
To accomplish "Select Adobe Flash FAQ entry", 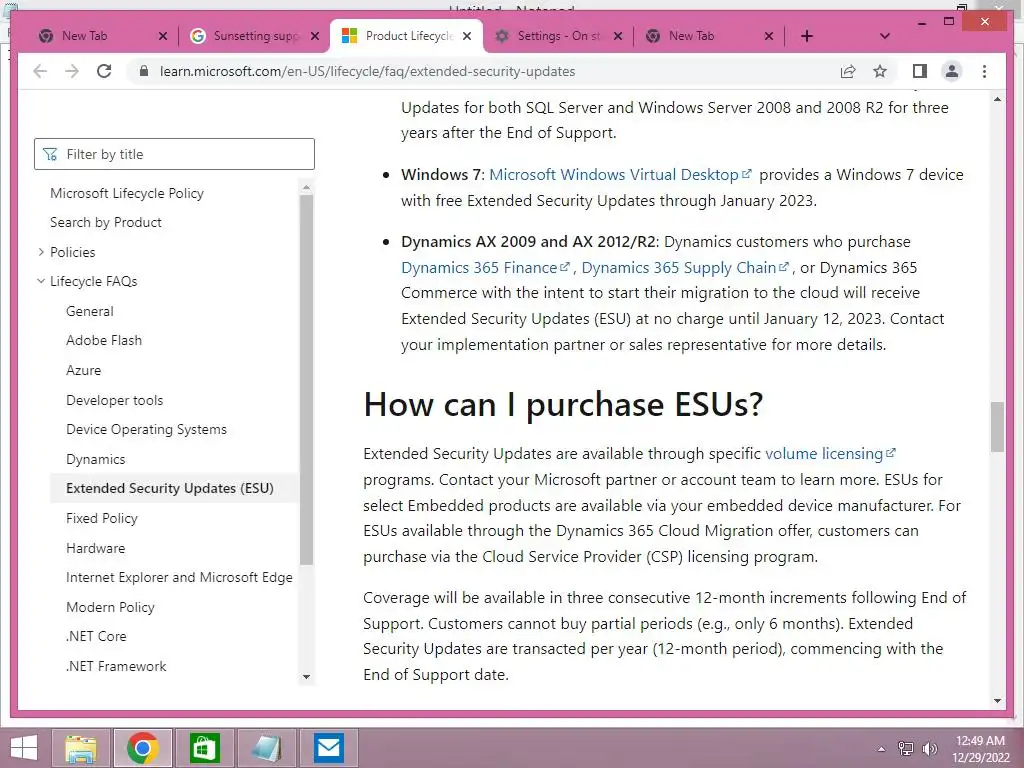I will point(104,340).
